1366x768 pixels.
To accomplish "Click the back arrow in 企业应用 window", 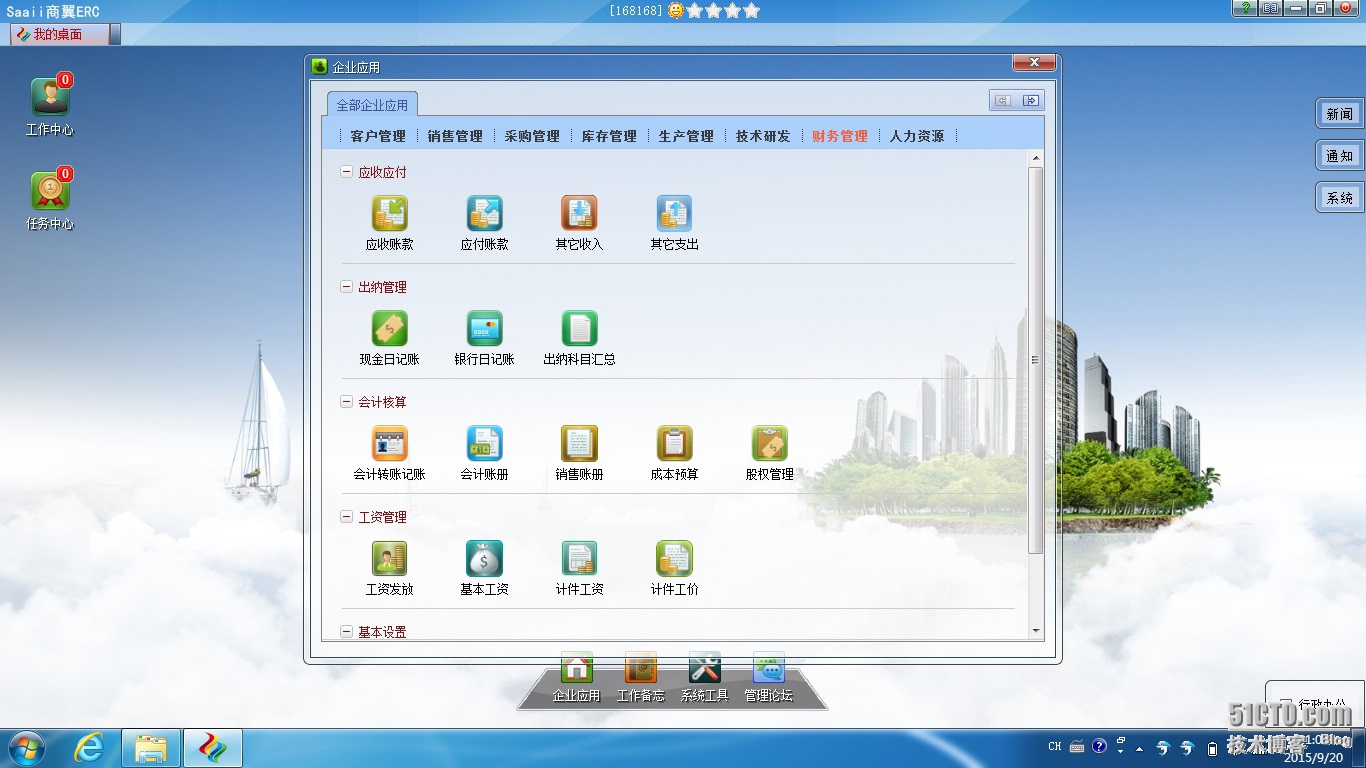I will (x=1002, y=100).
